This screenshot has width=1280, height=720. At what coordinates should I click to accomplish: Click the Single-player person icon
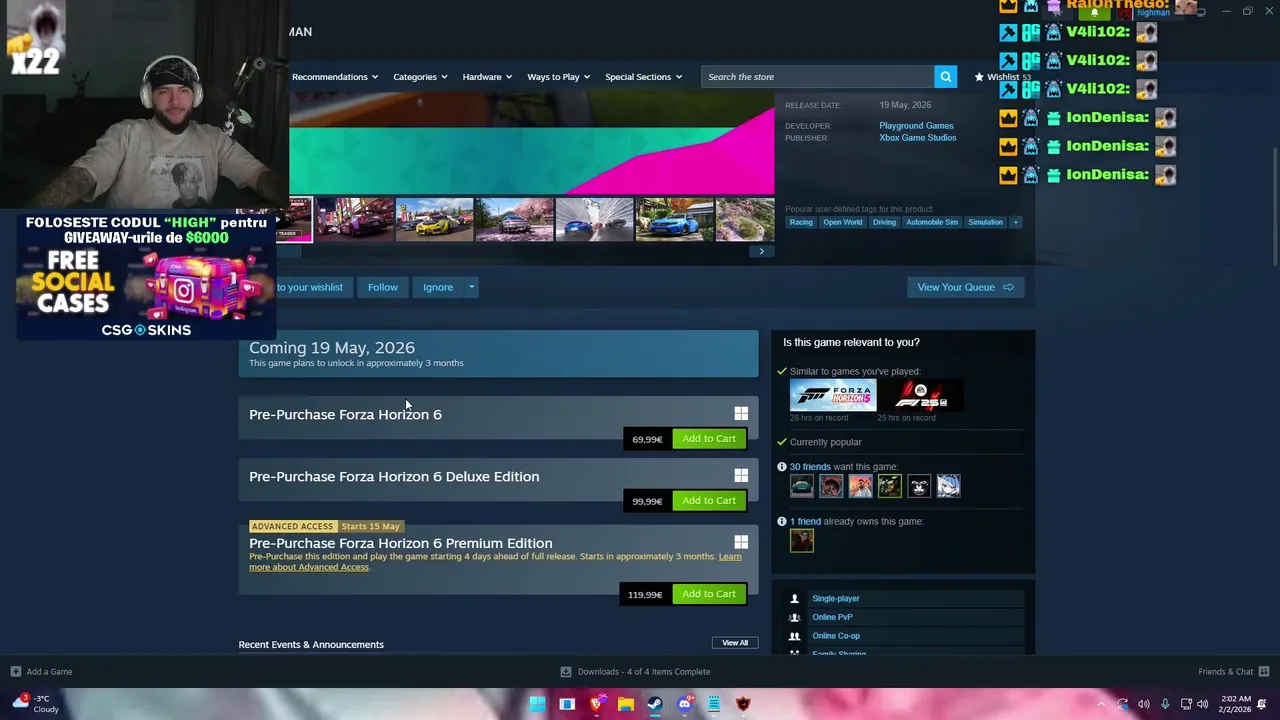coord(795,599)
